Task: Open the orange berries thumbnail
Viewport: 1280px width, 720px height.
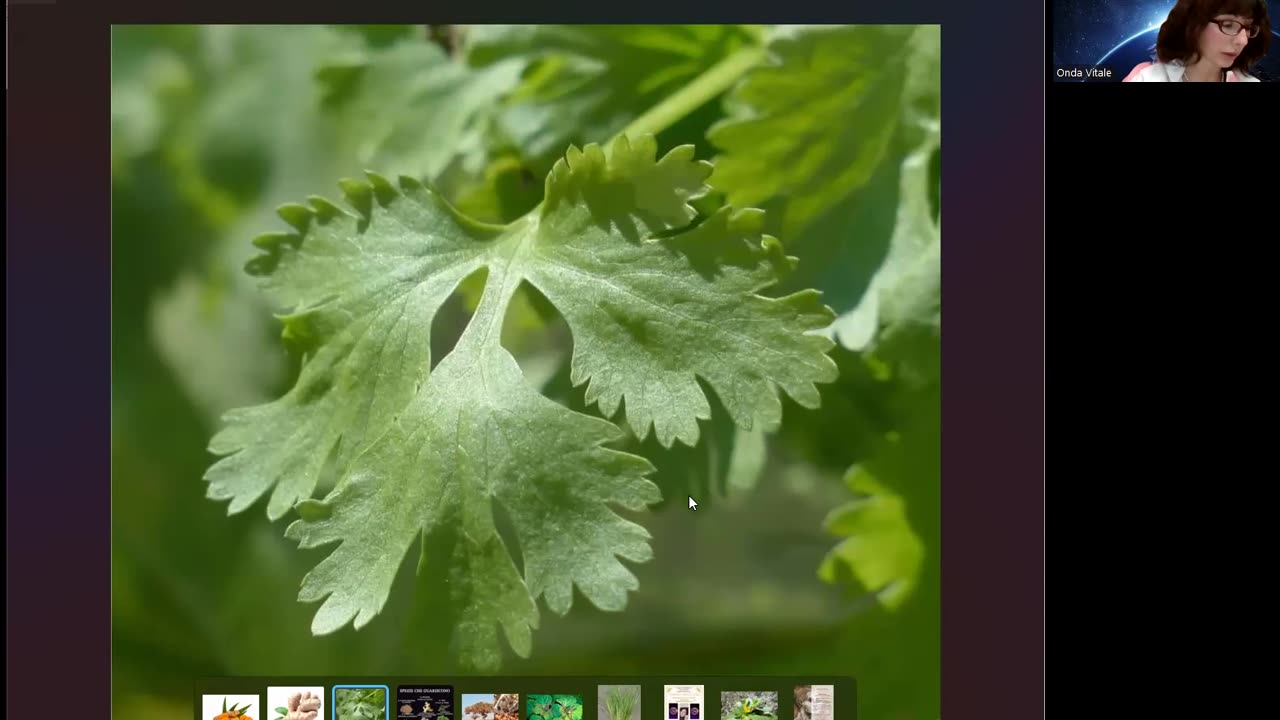Action: pyautogui.click(x=230, y=706)
